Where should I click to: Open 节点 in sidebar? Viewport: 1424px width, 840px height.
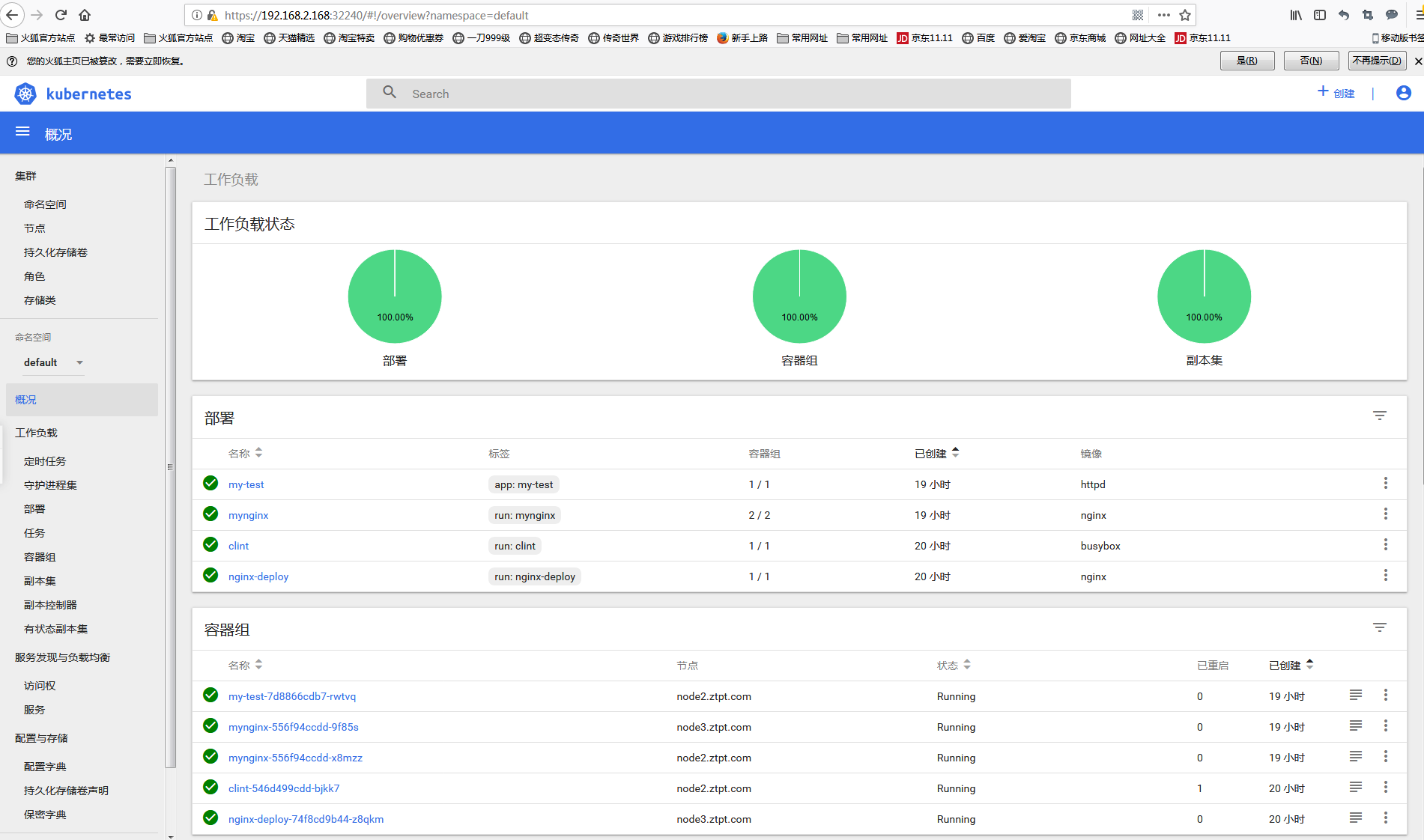coord(34,228)
